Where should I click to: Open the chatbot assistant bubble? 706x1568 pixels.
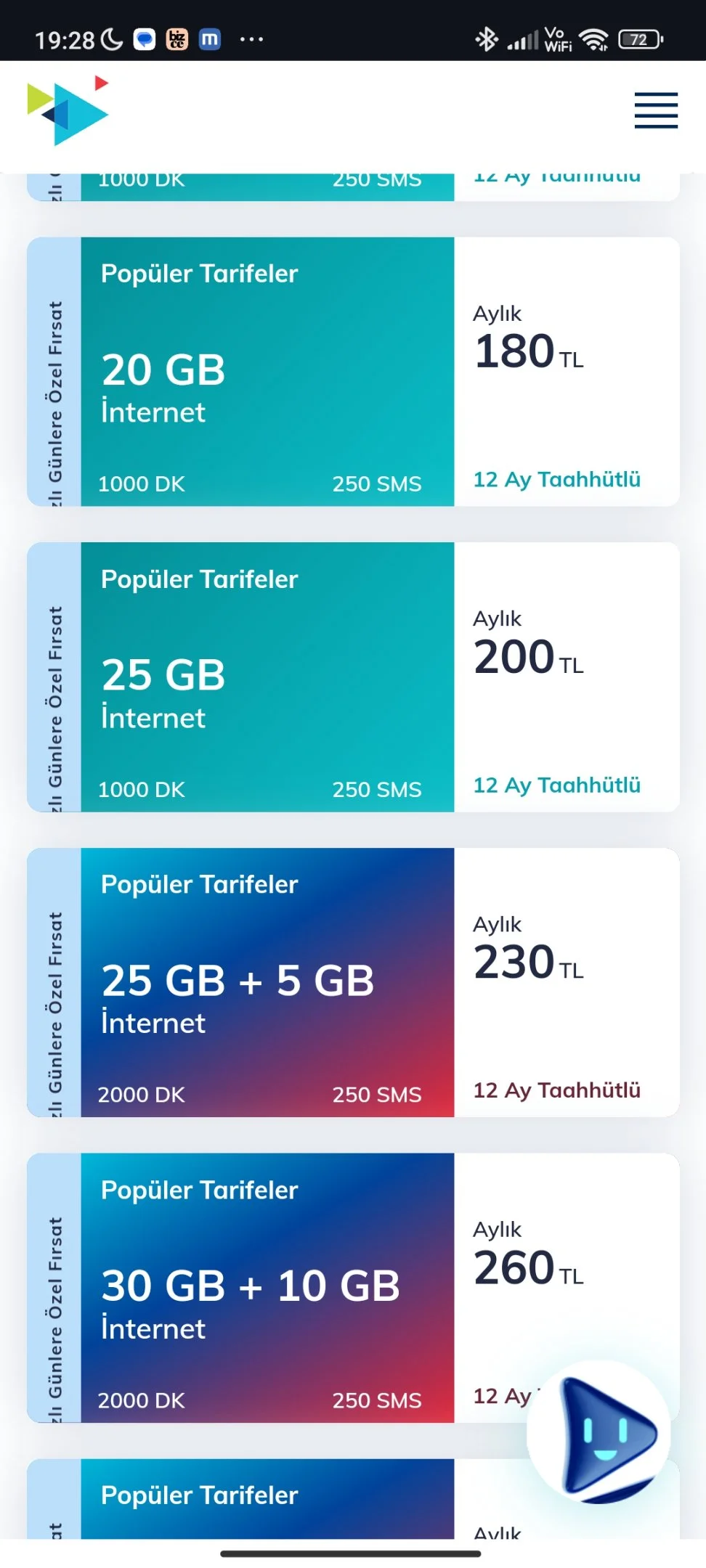click(x=599, y=1432)
